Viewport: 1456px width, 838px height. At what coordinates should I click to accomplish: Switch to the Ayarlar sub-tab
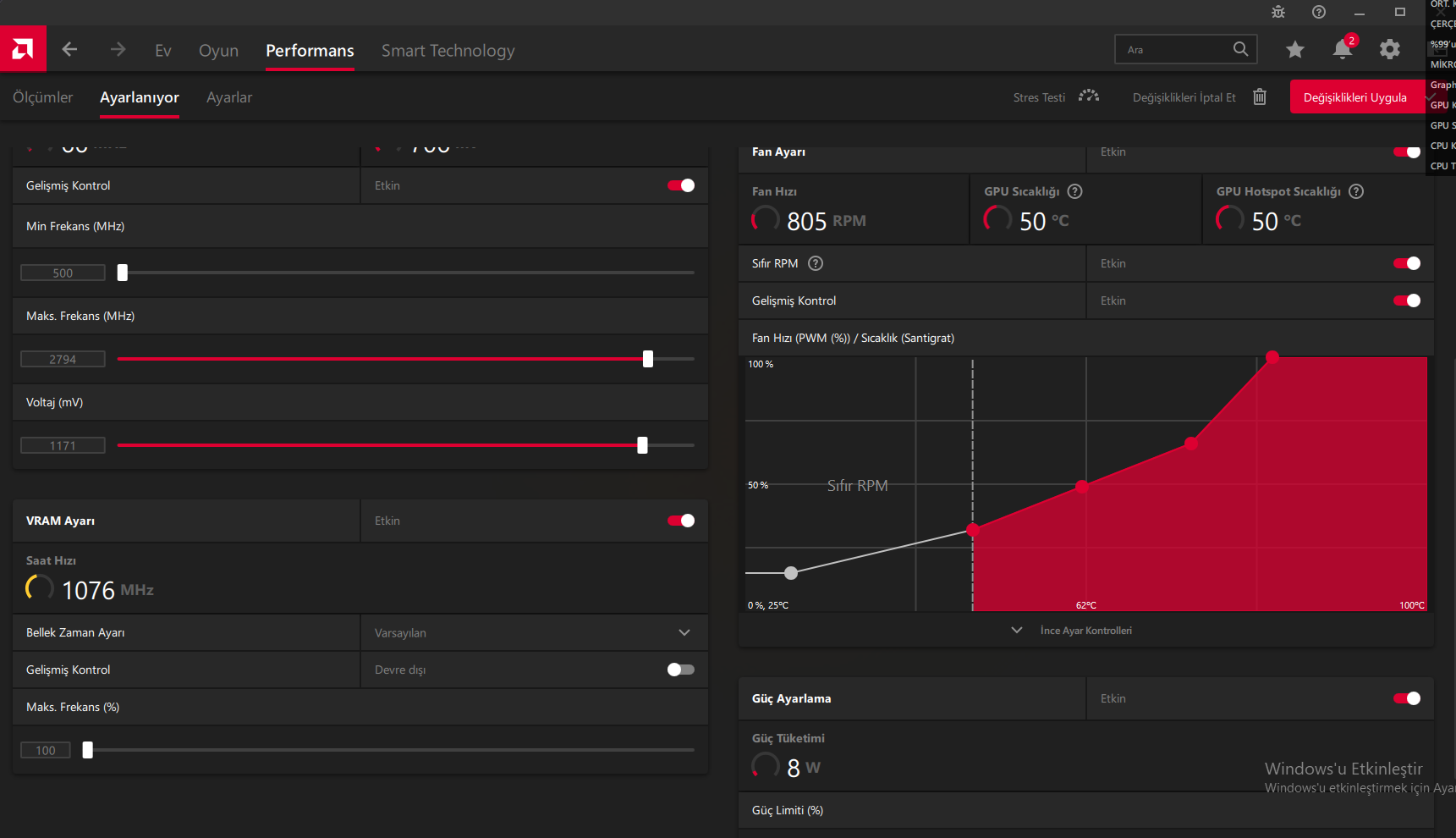point(229,97)
